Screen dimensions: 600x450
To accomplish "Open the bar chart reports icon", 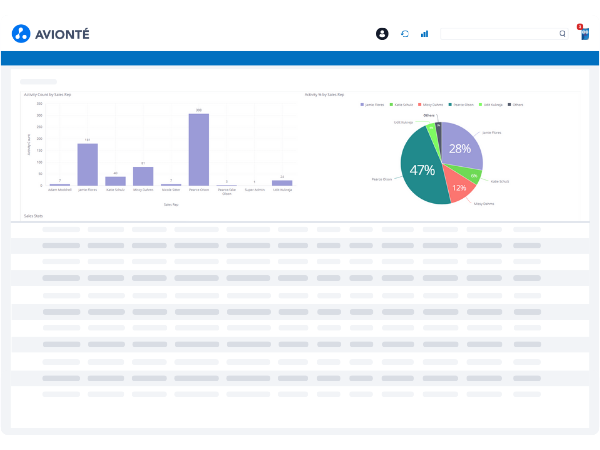I will click(424, 33).
